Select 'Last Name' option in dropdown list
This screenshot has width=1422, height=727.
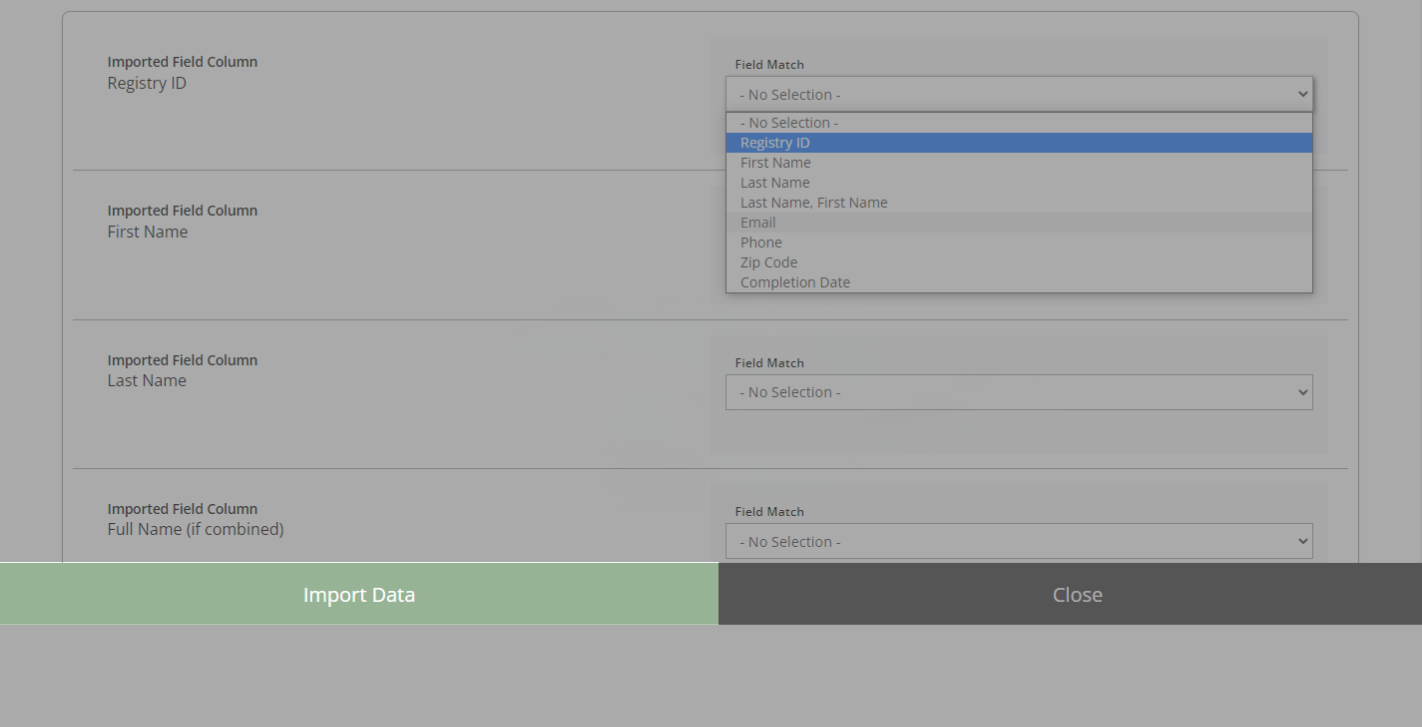point(1019,183)
